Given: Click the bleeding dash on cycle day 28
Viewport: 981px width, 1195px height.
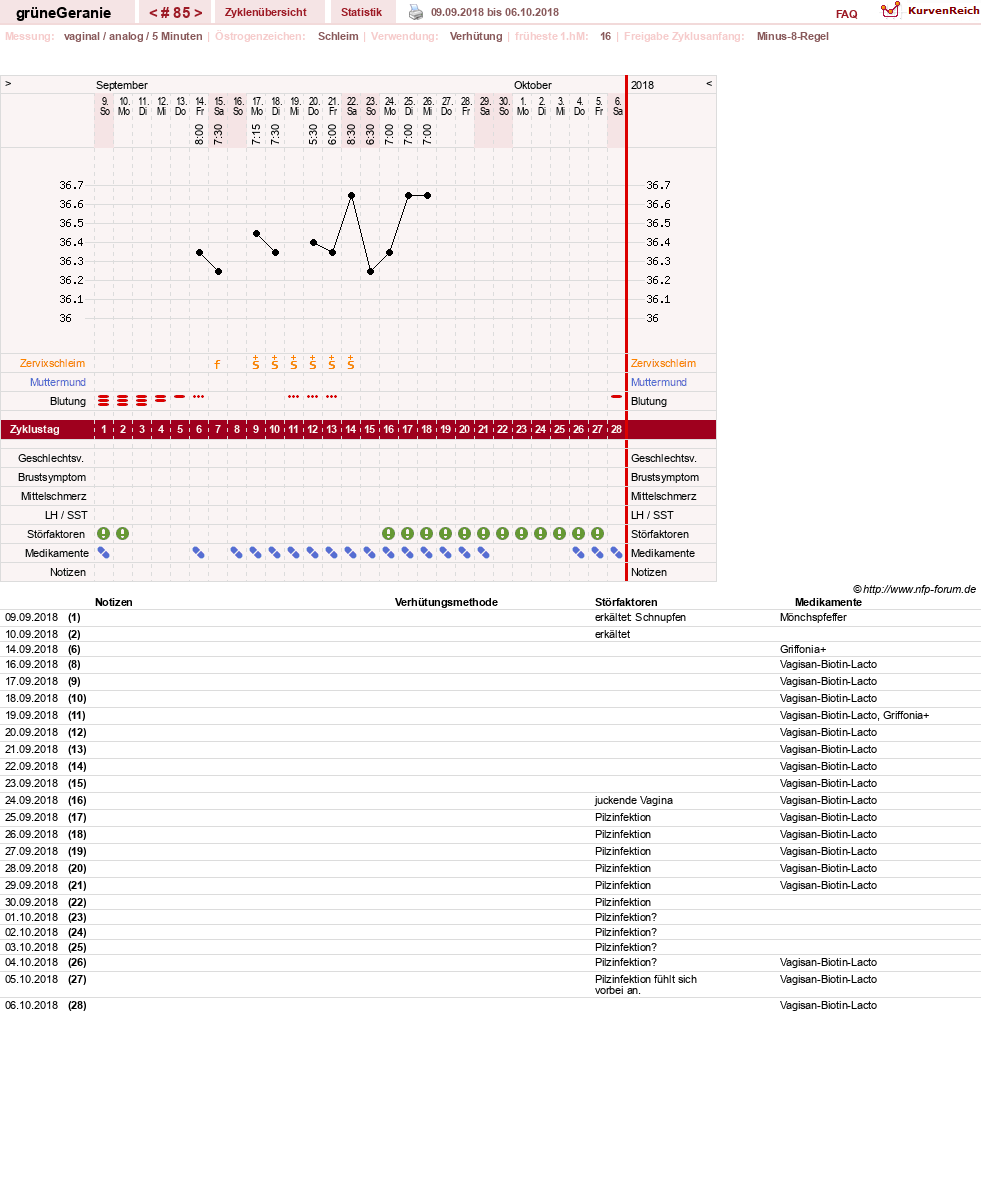Looking at the screenshot, I should [617, 396].
